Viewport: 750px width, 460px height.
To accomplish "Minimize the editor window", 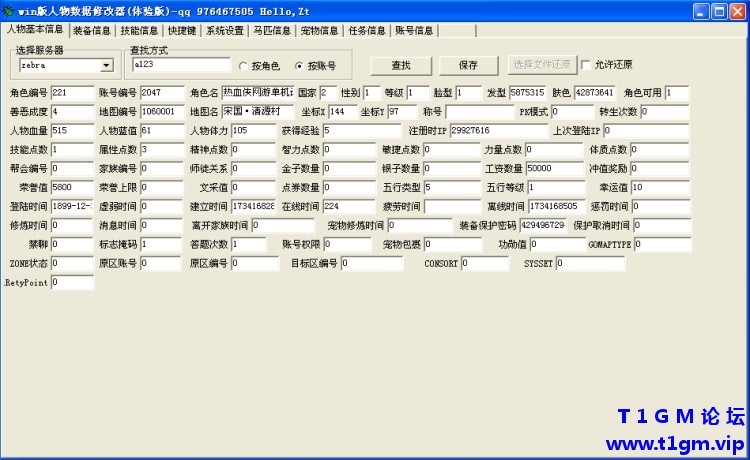I will (701, 11).
